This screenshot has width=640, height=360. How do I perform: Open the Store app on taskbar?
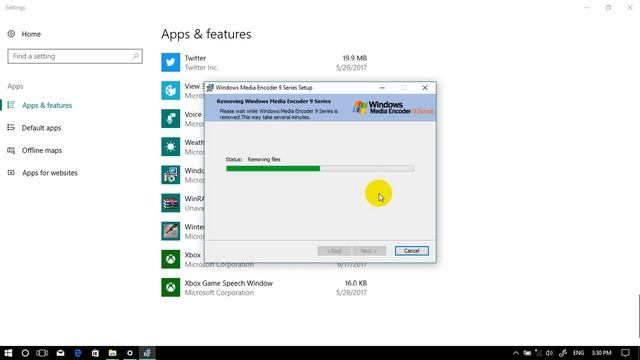pos(95,353)
